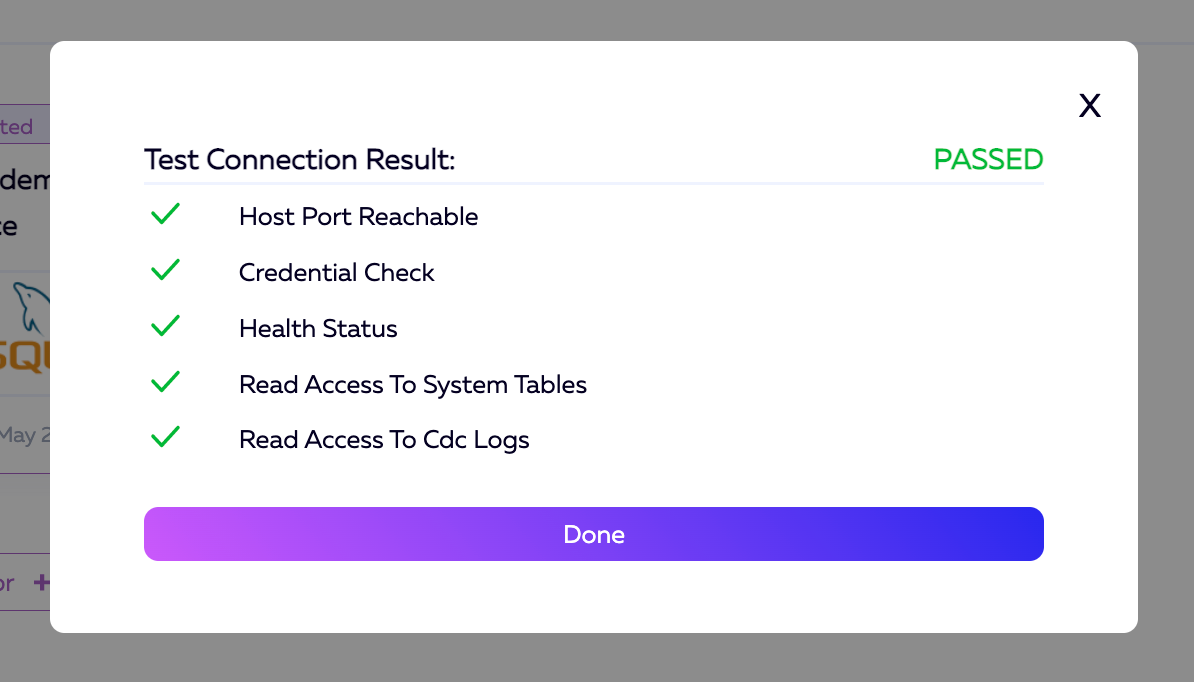Click the partially hidden purple status tag
The height and width of the screenshot is (682, 1194).
click(18, 127)
